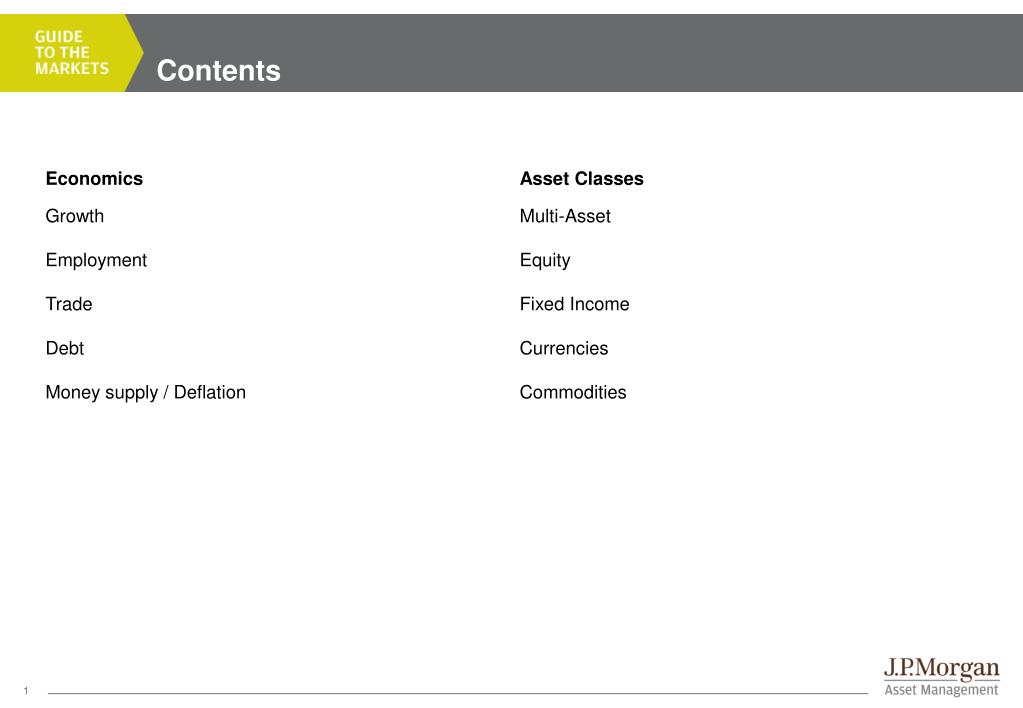Click the Contents slide title
This screenshot has height=708, width=1023.
point(219,70)
